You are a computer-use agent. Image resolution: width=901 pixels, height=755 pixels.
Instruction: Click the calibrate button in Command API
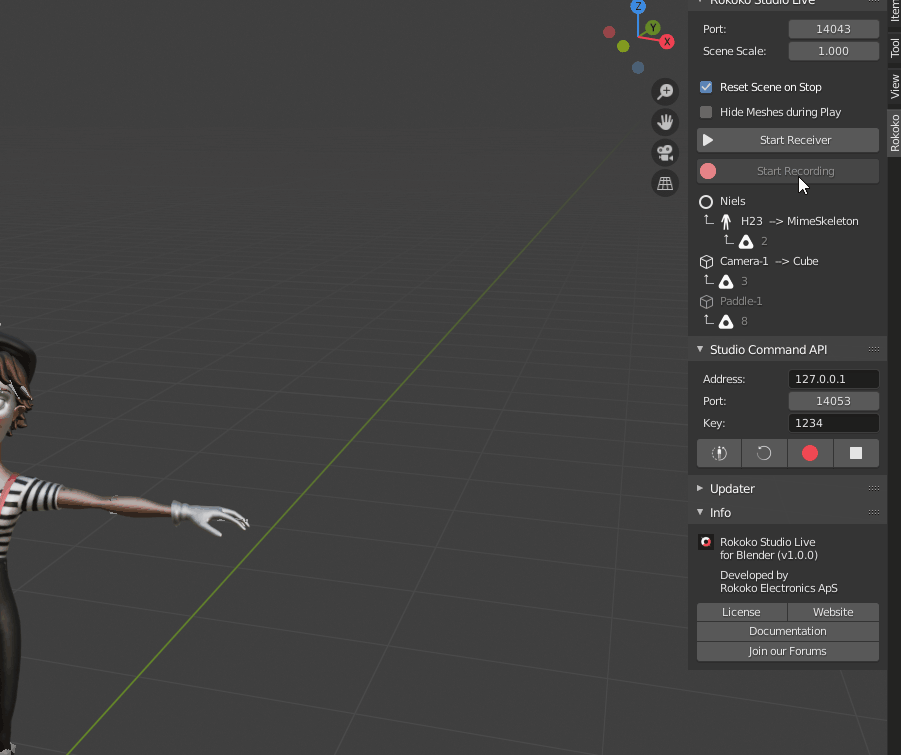coord(719,453)
